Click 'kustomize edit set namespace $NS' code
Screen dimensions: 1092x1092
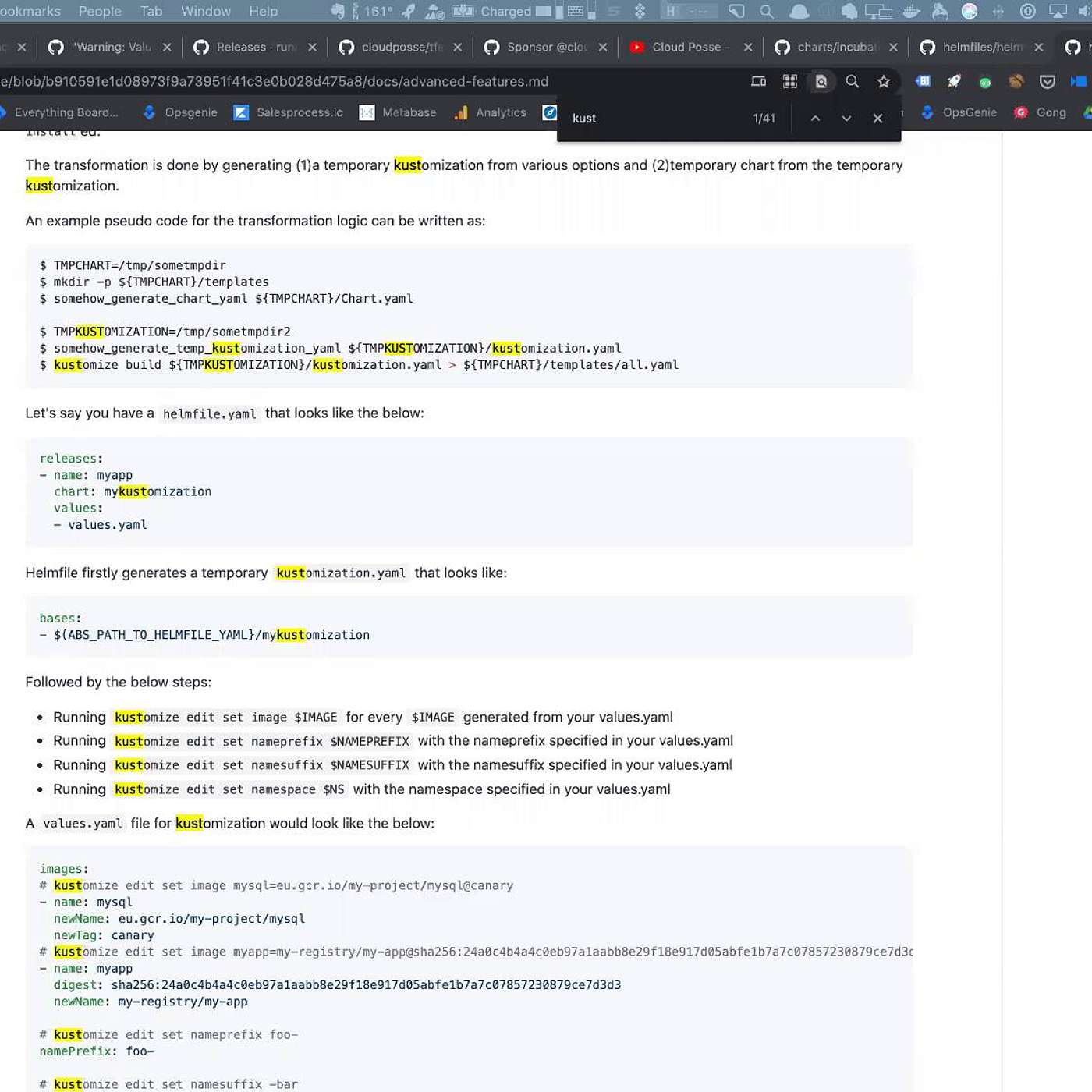[229, 789]
